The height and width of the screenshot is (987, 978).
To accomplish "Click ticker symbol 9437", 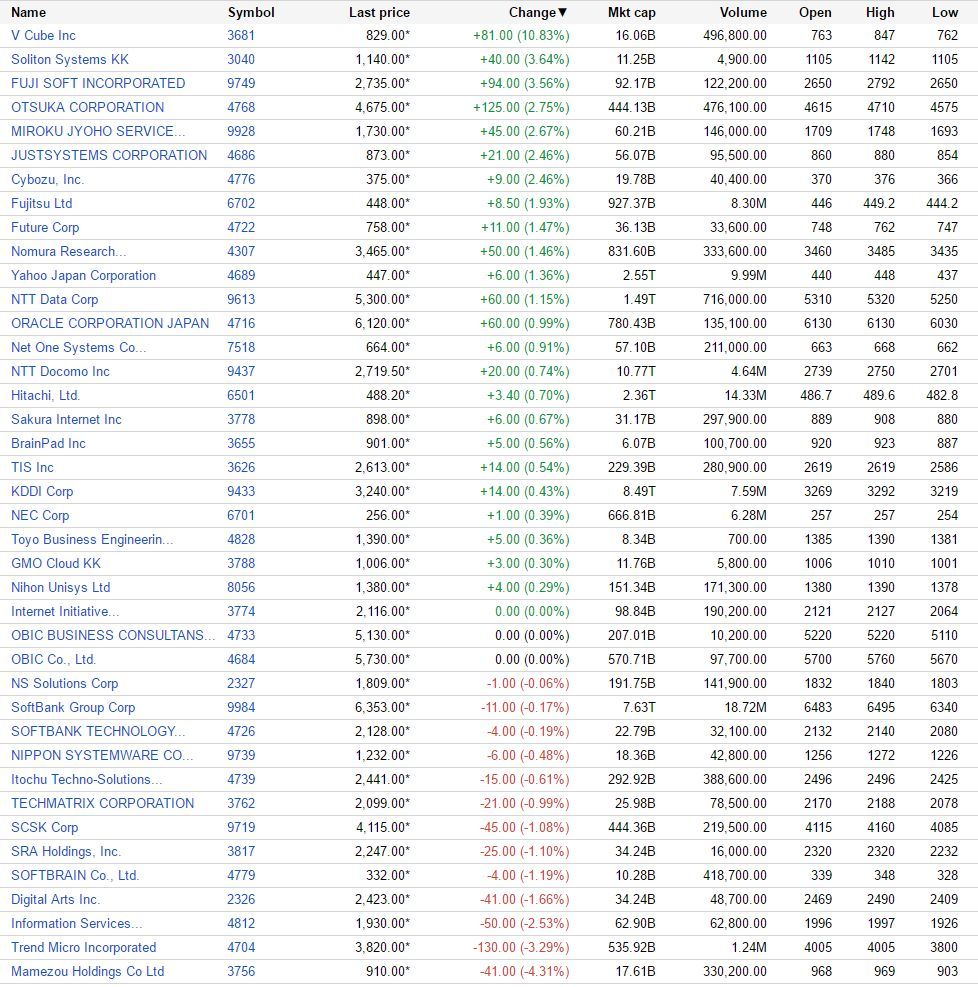I will tap(241, 371).
